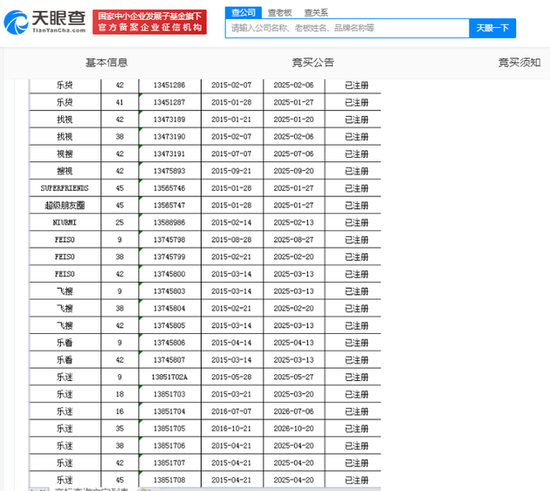The image size is (550, 491).
Task: Select the number cell 13851703
Action: (x=170, y=395)
